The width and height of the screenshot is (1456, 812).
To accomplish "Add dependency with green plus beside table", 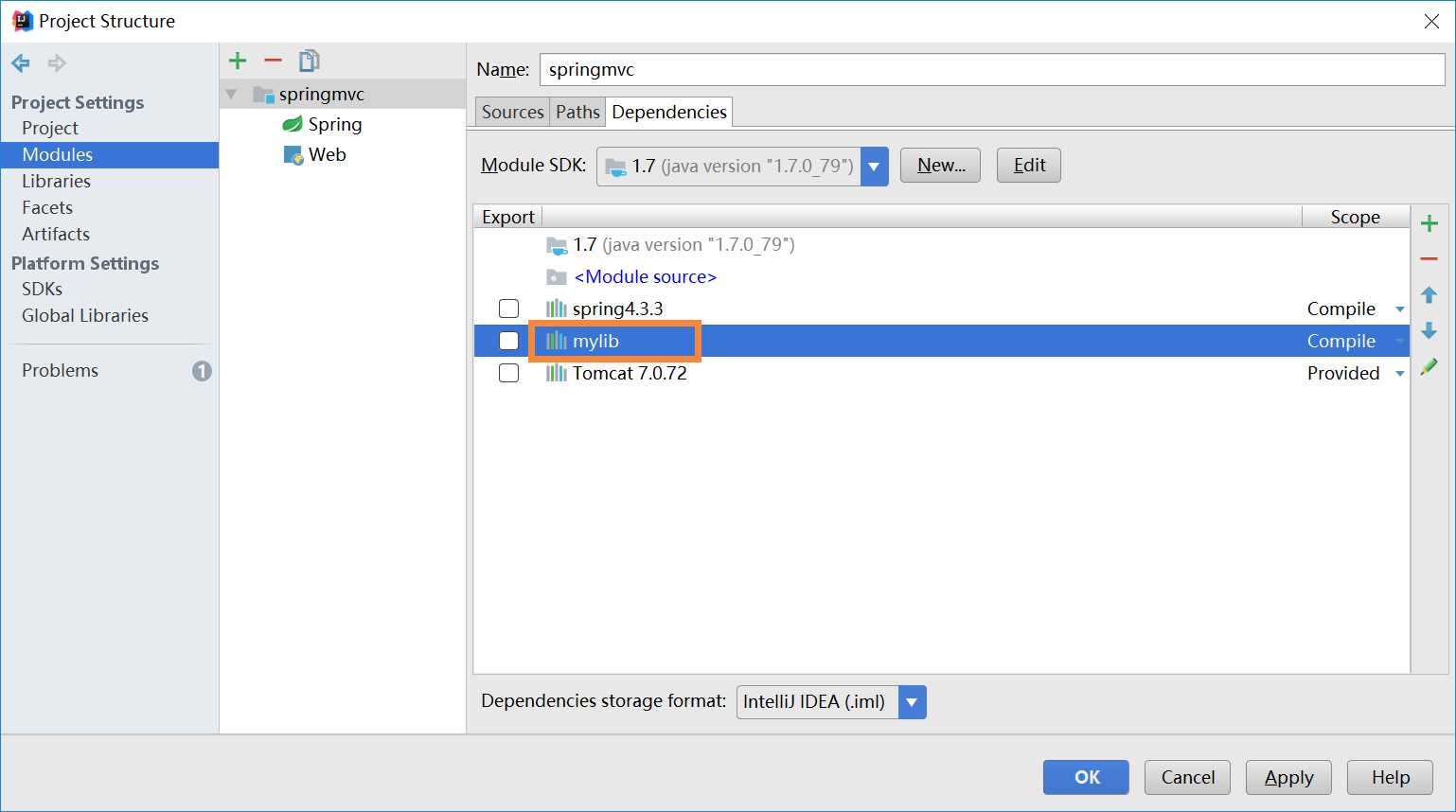I will click(1429, 223).
